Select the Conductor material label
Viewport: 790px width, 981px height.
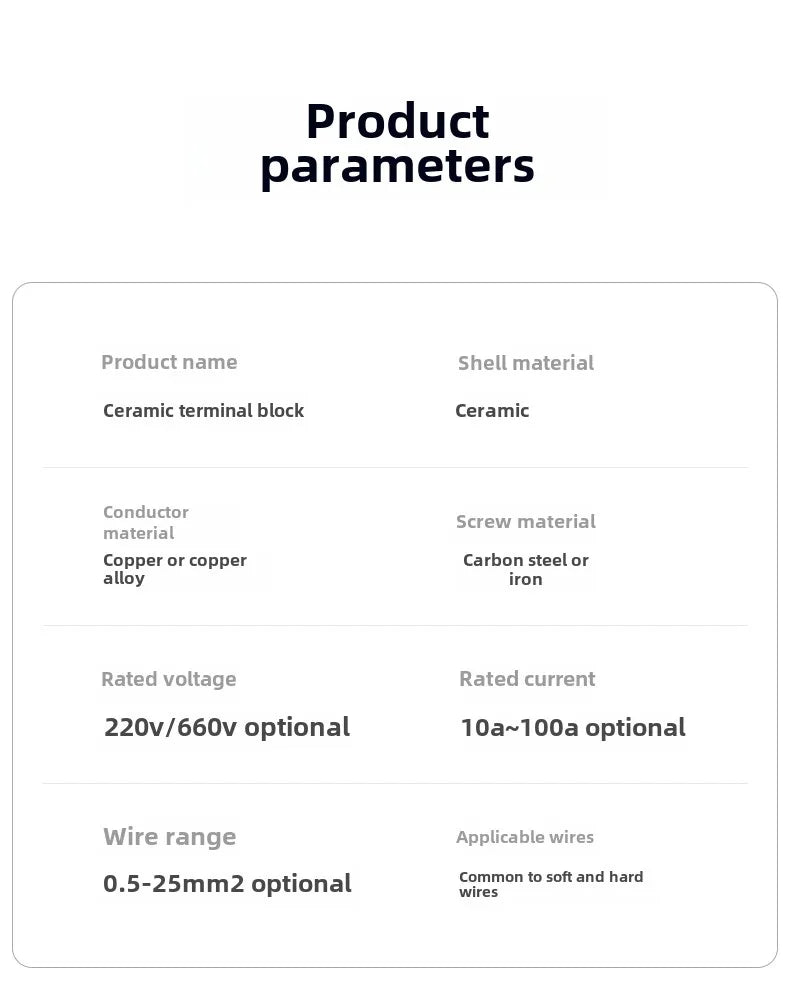[146, 522]
